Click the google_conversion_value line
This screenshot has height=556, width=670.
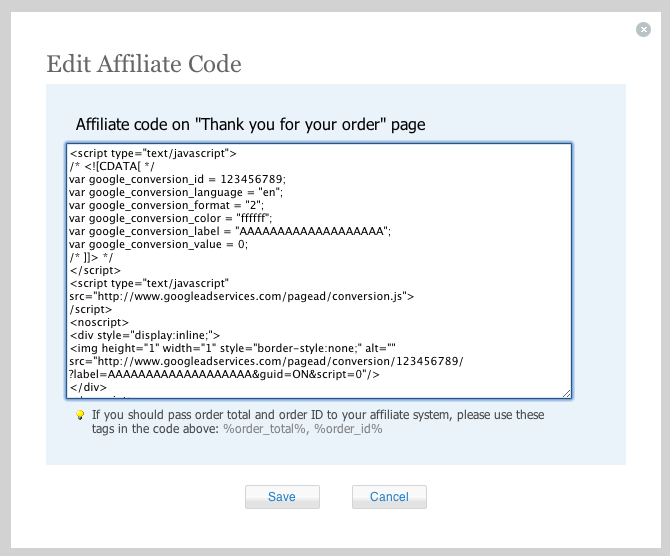(158, 244)
